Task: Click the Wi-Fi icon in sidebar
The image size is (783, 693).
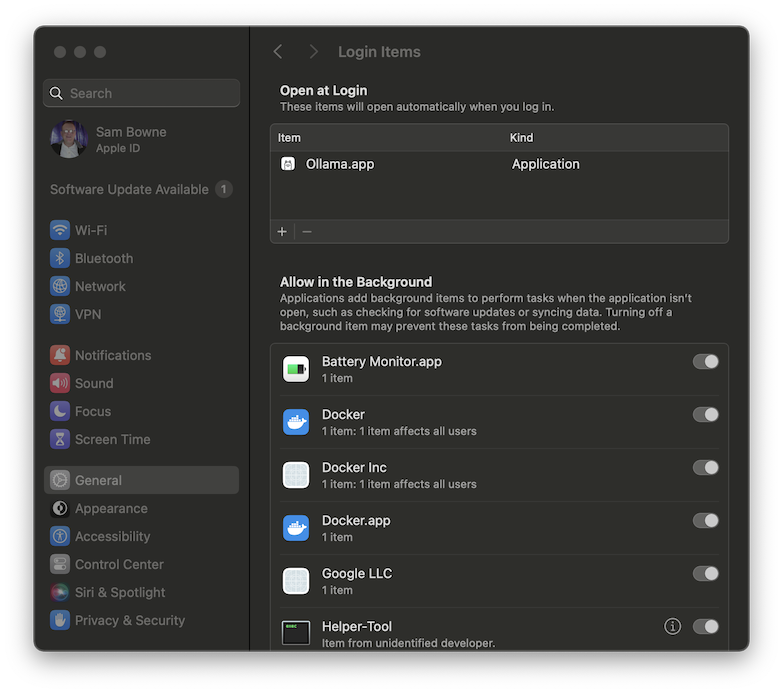Action: [60, 230]
